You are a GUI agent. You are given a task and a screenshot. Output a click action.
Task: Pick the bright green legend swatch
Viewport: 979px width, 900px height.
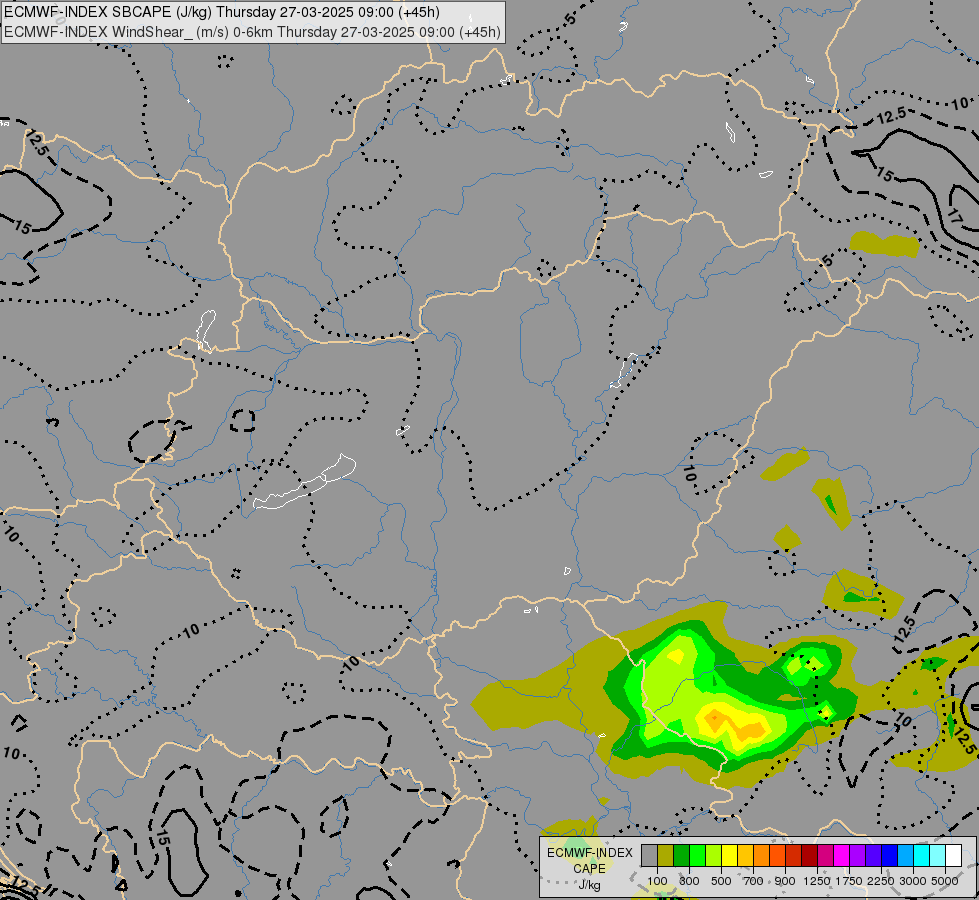tap(697, 856)
